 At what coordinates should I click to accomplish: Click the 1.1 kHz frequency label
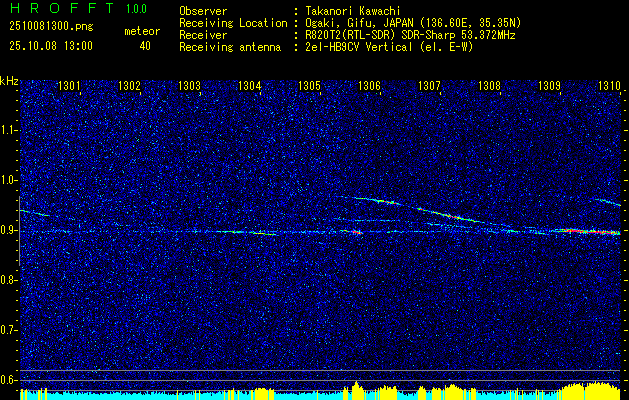8,130
